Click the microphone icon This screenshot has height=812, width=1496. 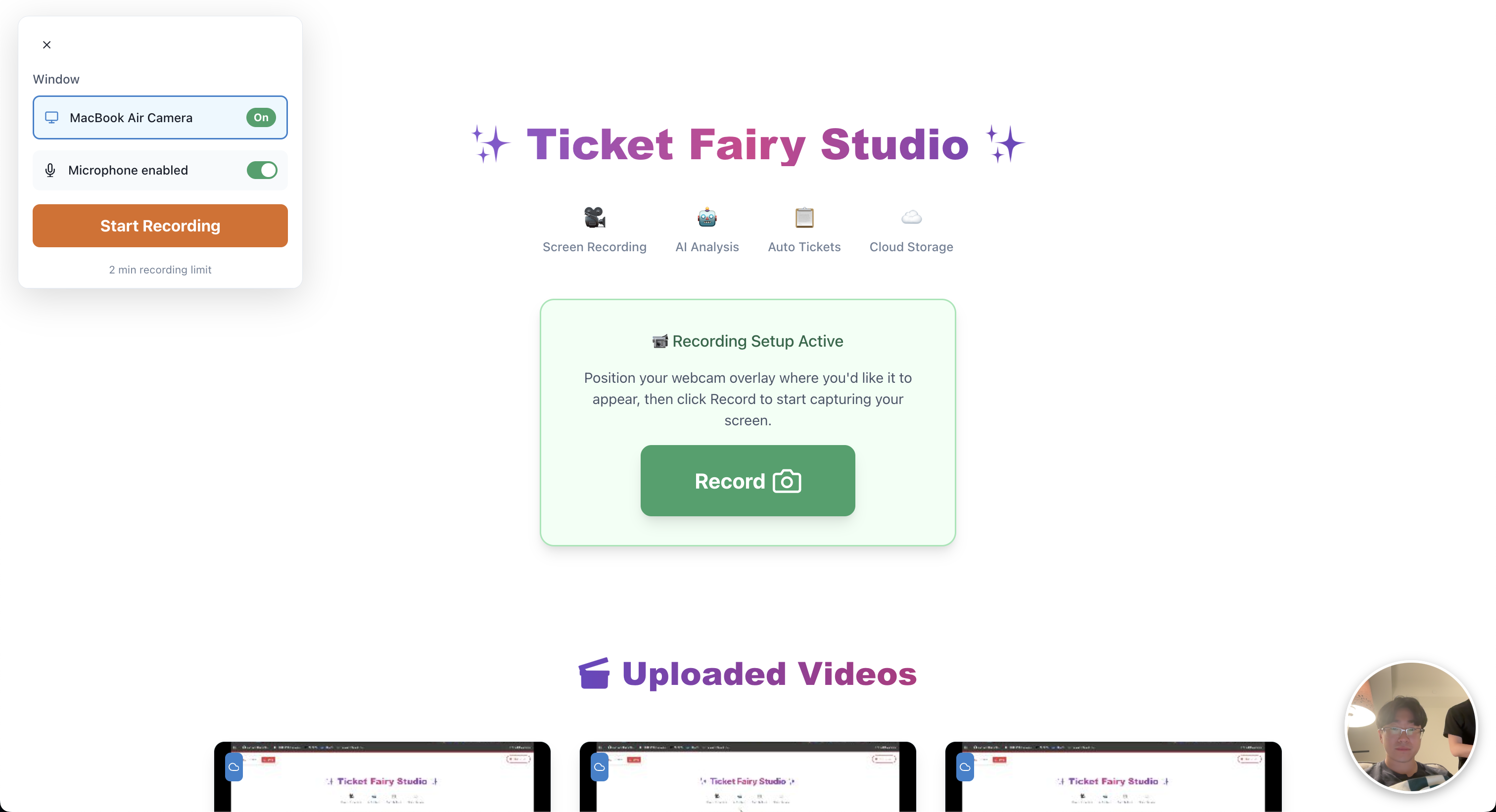(50, 170)
